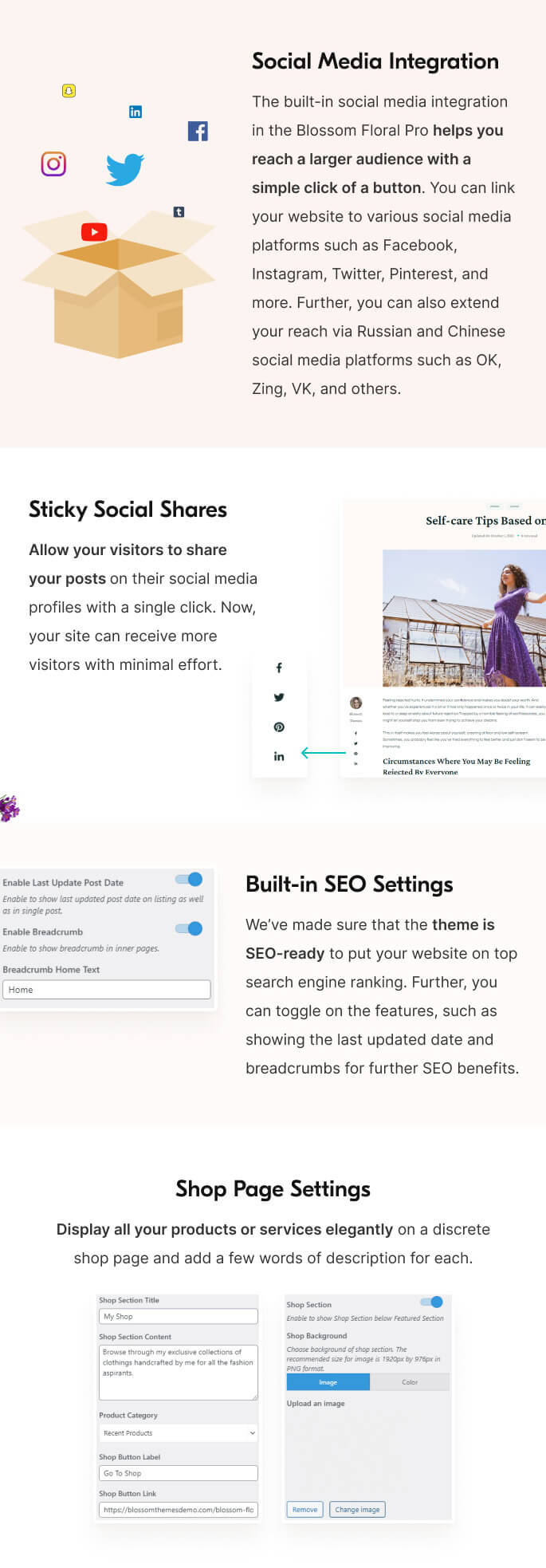Share via sticky Pinterest icon
Screen dimensions: 546x1568
click(279, 727)
